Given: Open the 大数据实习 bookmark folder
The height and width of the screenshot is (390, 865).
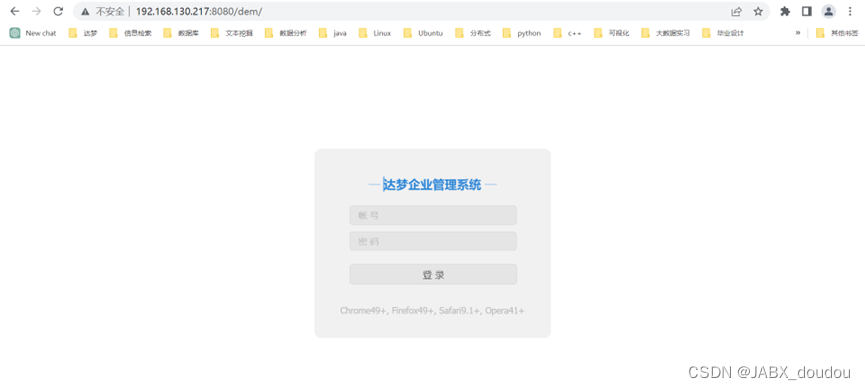Looking at the screenshot, I should (x=666, y=33).
